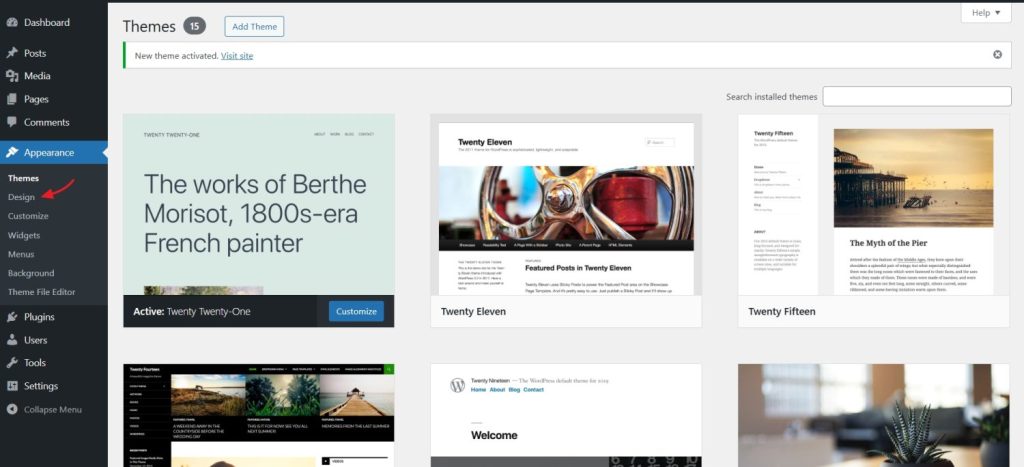Click the Settings sliders icon
The image size is (1024, 467).
tap(12, 386)
